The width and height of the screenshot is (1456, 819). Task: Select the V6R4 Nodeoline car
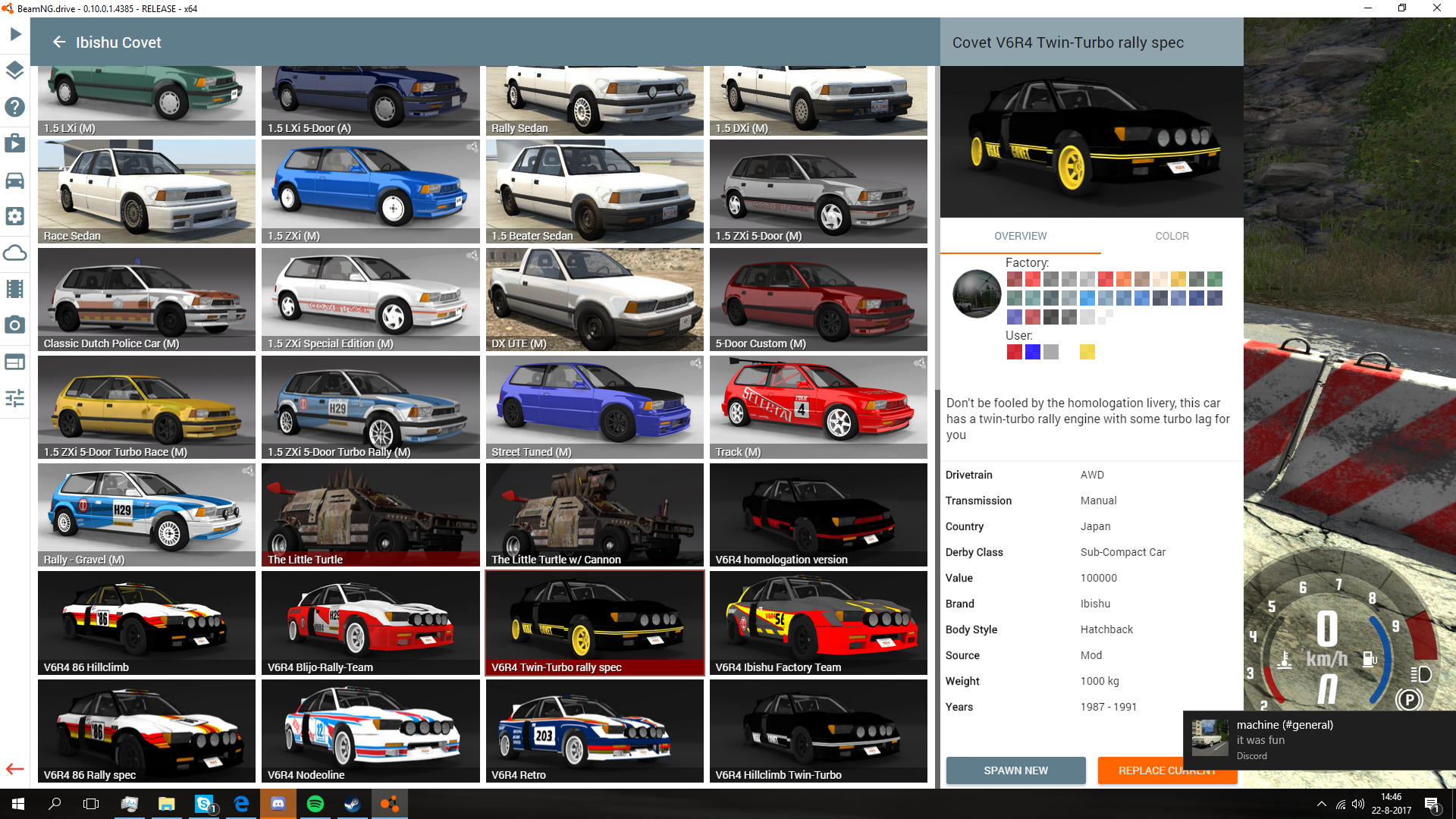(x=371, y=731)
